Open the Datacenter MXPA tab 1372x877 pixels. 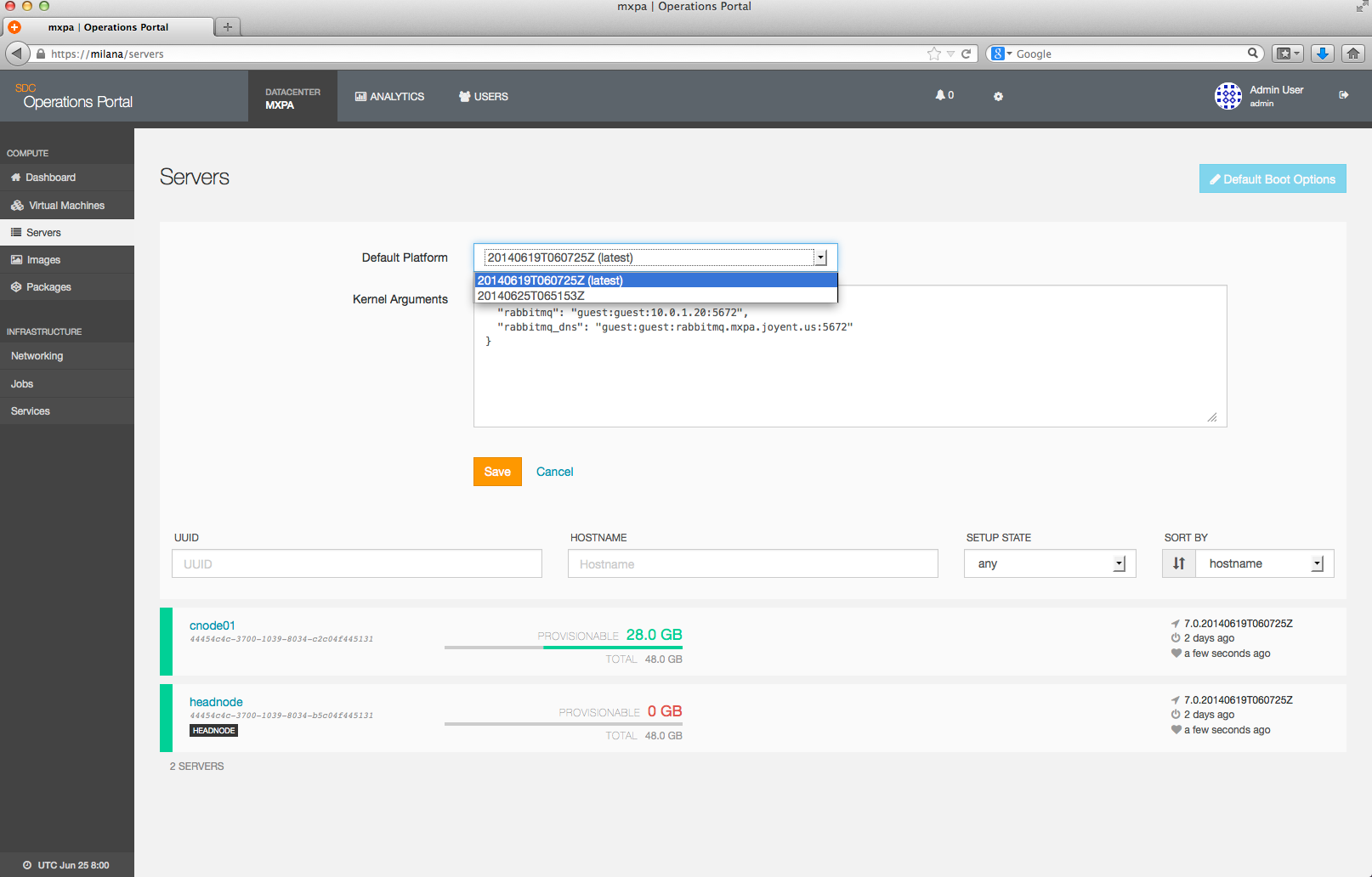292,98
